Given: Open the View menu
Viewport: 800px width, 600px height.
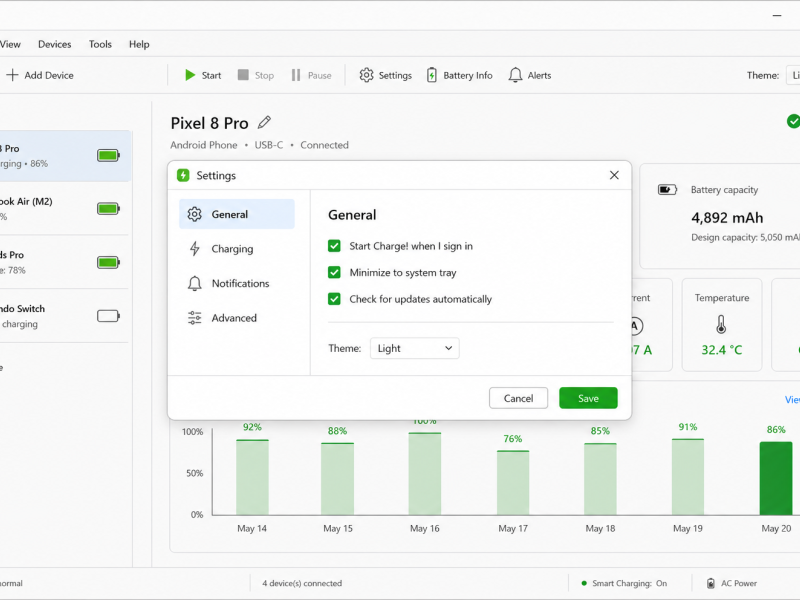Looking at the screenshot, I should click(x=10, y=44).
